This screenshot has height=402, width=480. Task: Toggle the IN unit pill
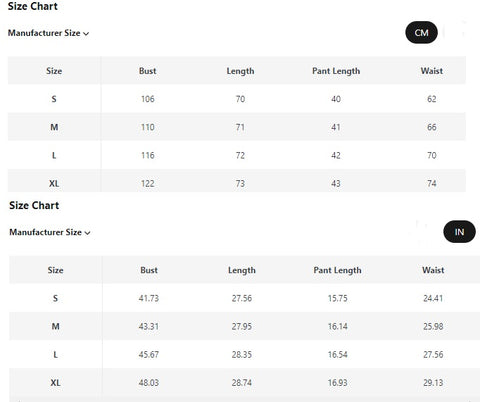[459, 232]
